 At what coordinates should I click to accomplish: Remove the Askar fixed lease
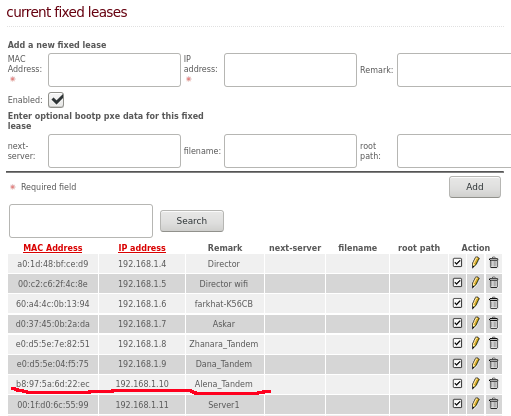point(494,323)
